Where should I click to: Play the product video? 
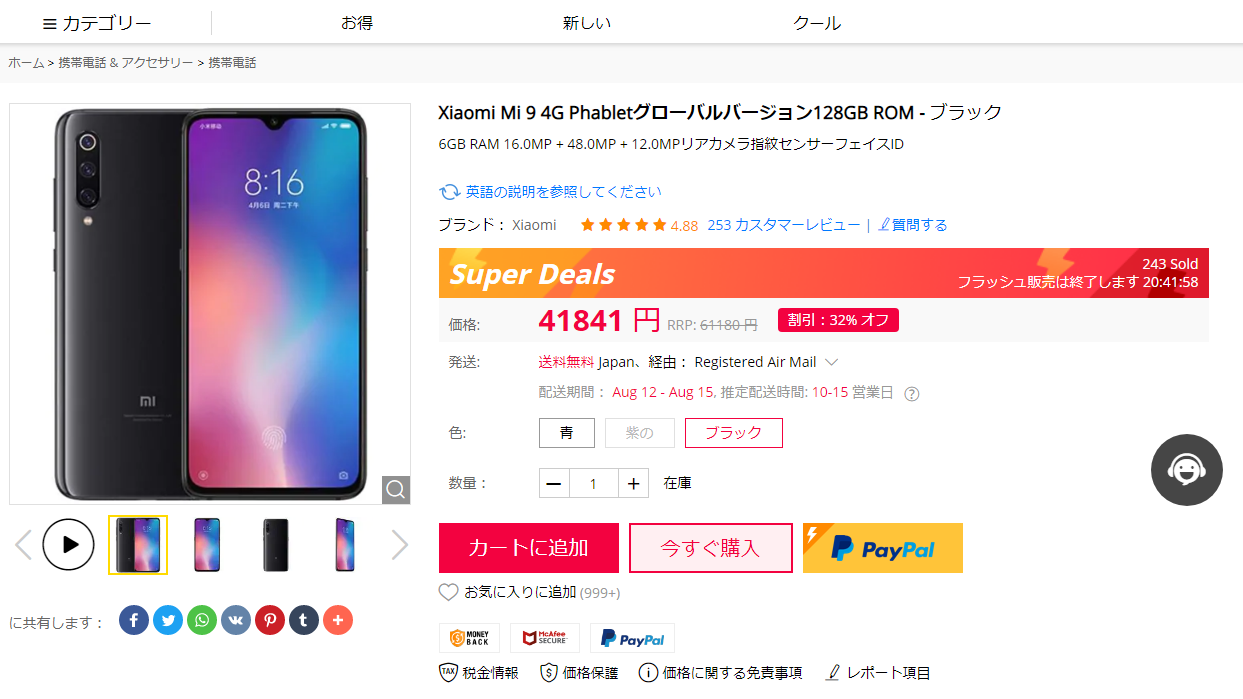click(x=69, y=545)
